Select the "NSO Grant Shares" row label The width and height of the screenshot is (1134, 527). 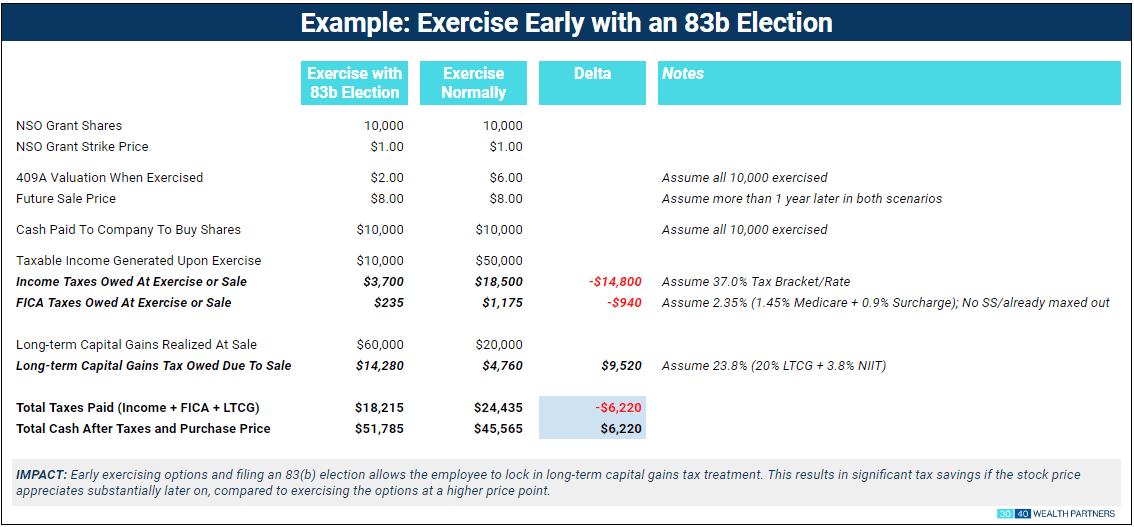(x=69, y=126)
